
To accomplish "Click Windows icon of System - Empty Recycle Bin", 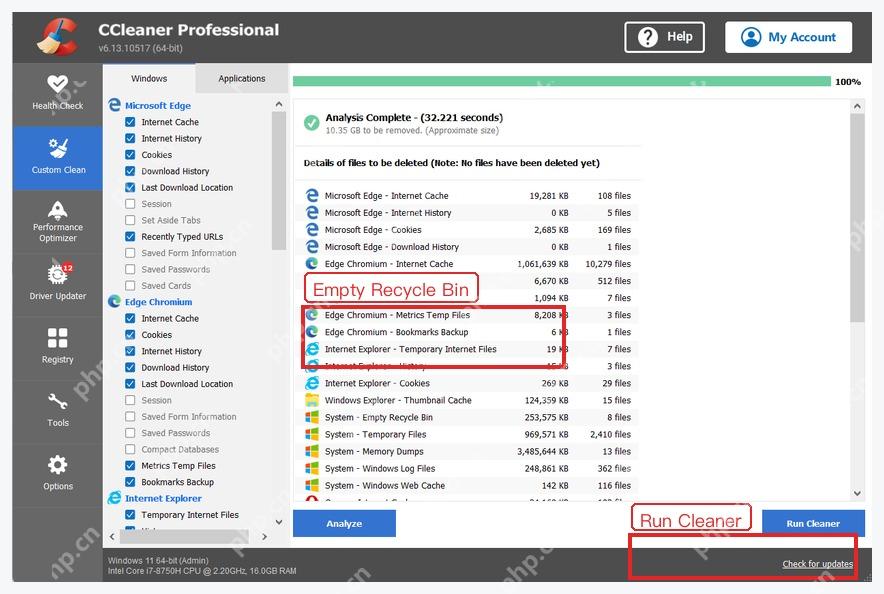I will click(x=312, y=417).
